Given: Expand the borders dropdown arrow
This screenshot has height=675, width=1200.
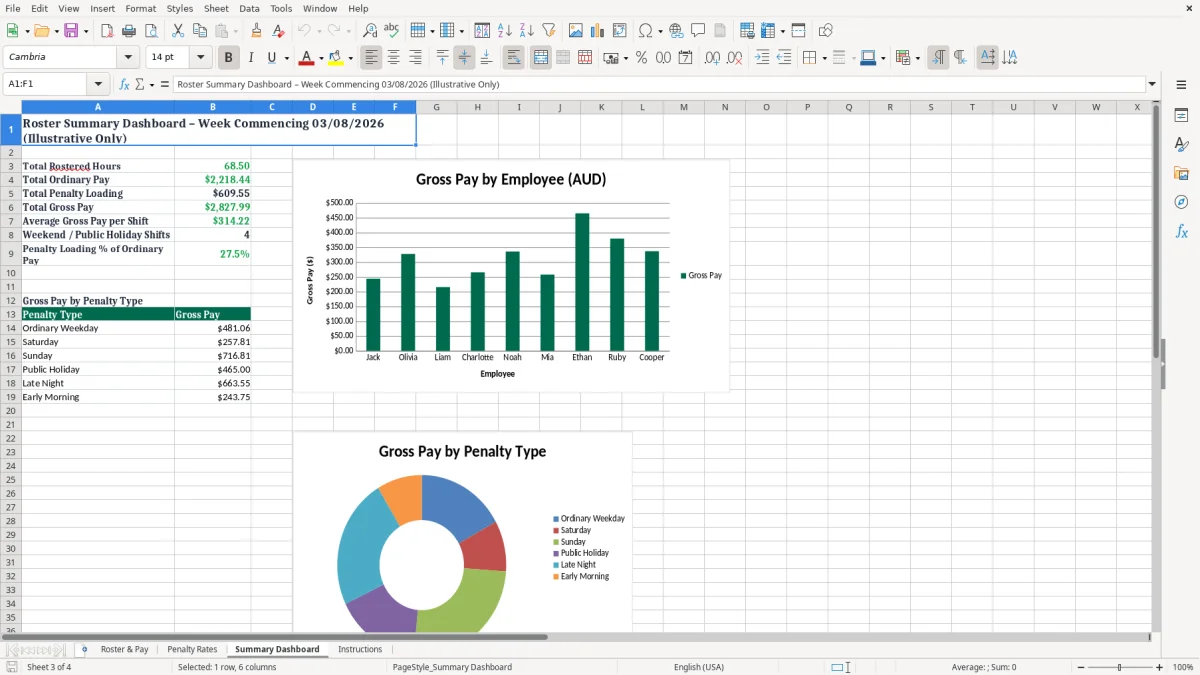Looking at the screenshot, I should tap(824, 58).
